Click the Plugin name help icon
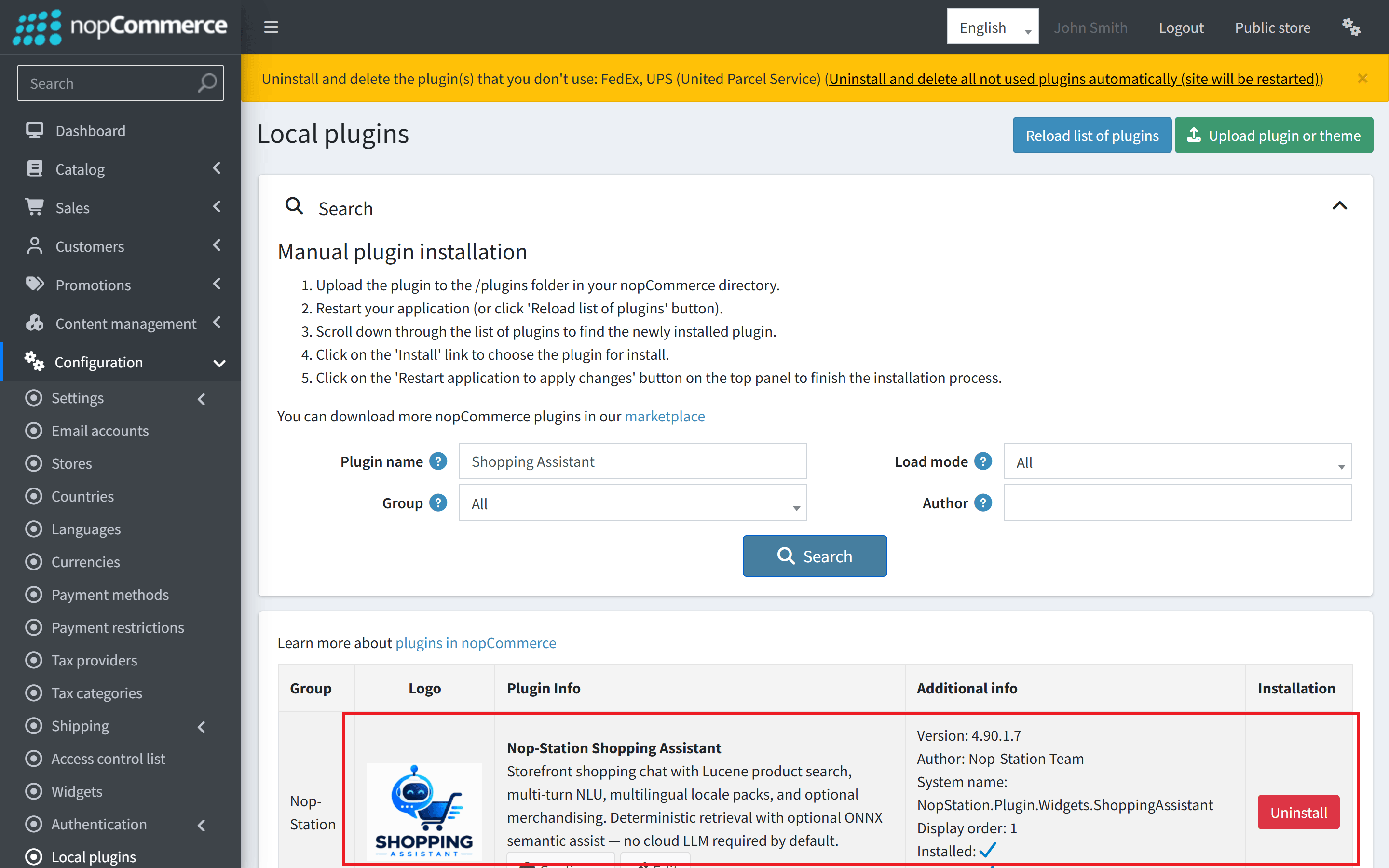 point(438,461)
